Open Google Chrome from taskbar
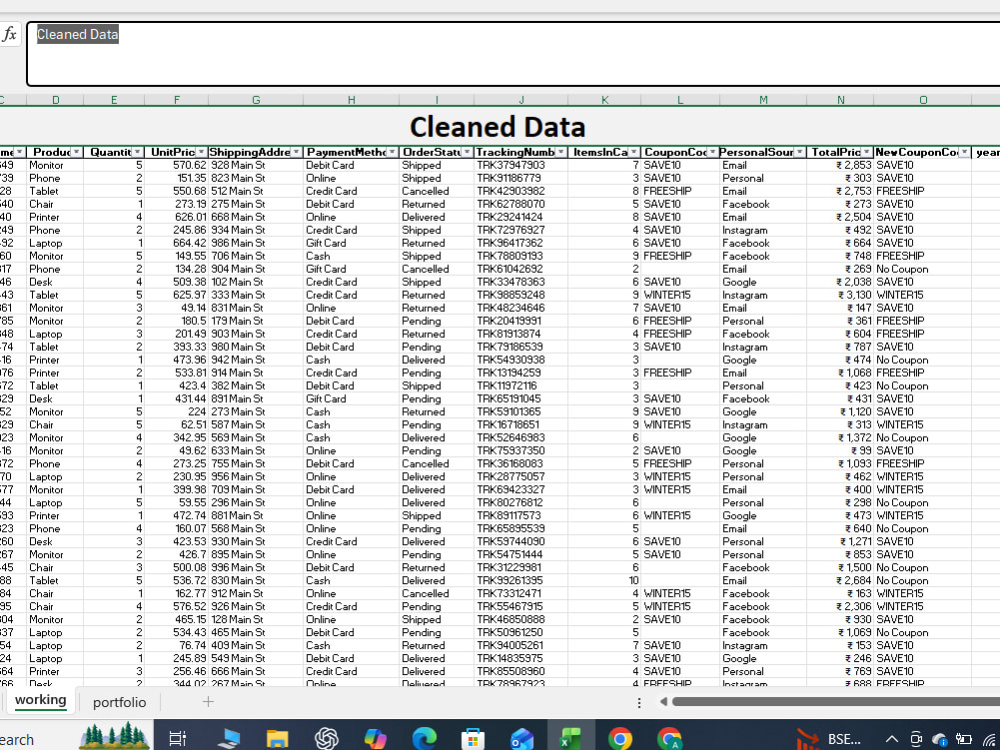Viewport: 1000px width, 750px height. coord(620,739)
